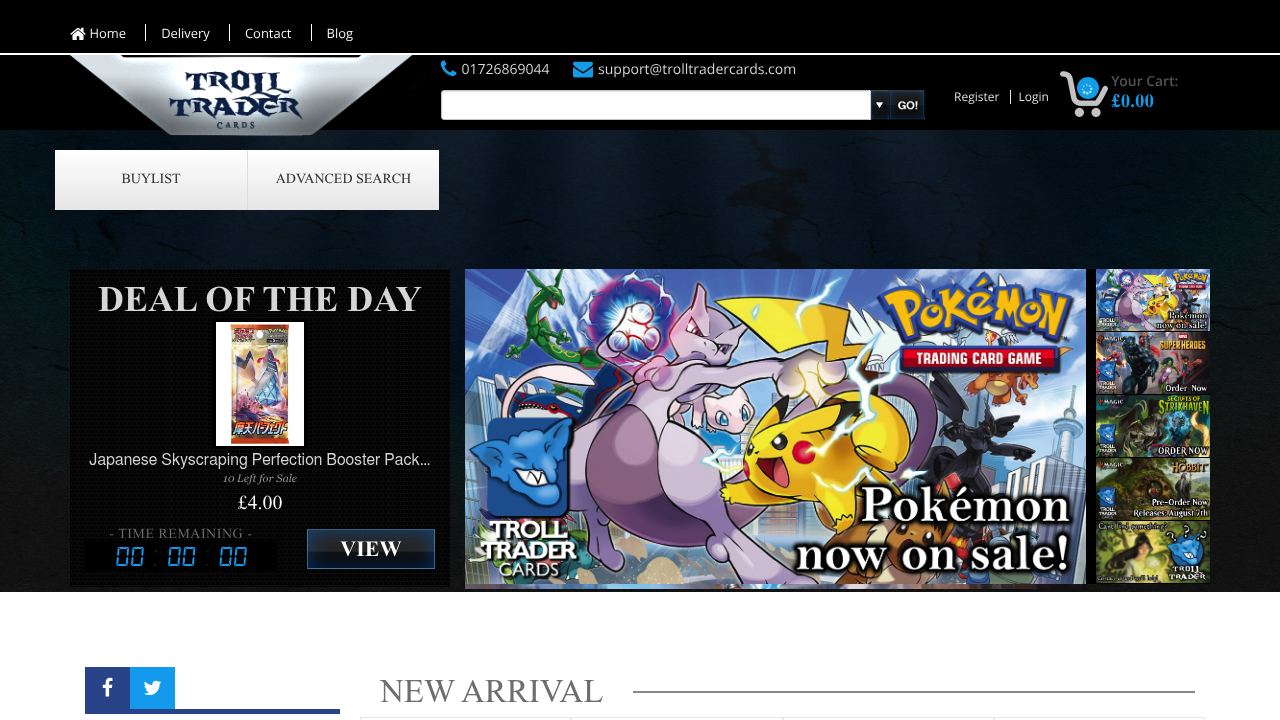View Your Cart total £0.00

click(1144, 92)
